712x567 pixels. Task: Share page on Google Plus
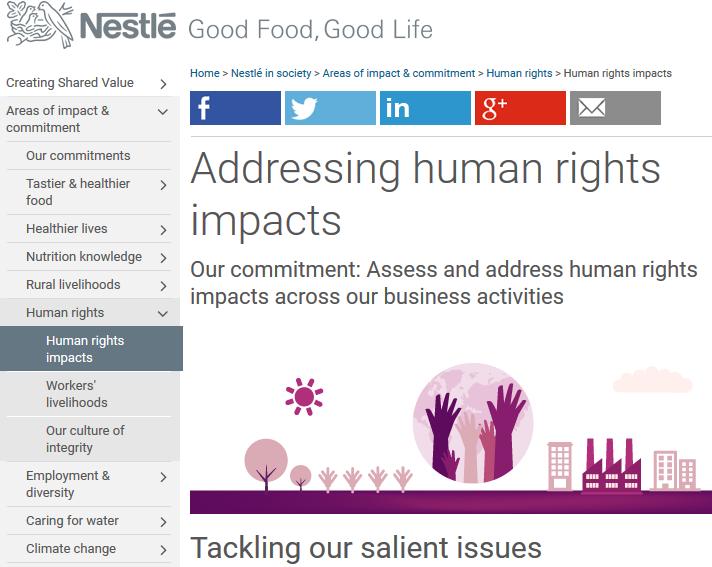(x=520, y=108)
